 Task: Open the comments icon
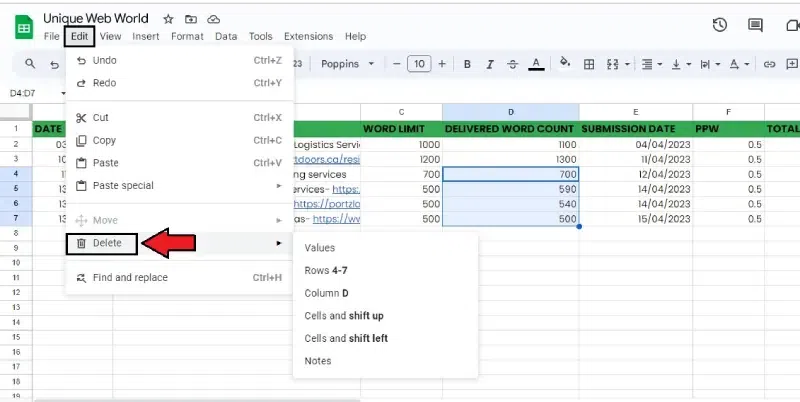[x=755, y=25]
